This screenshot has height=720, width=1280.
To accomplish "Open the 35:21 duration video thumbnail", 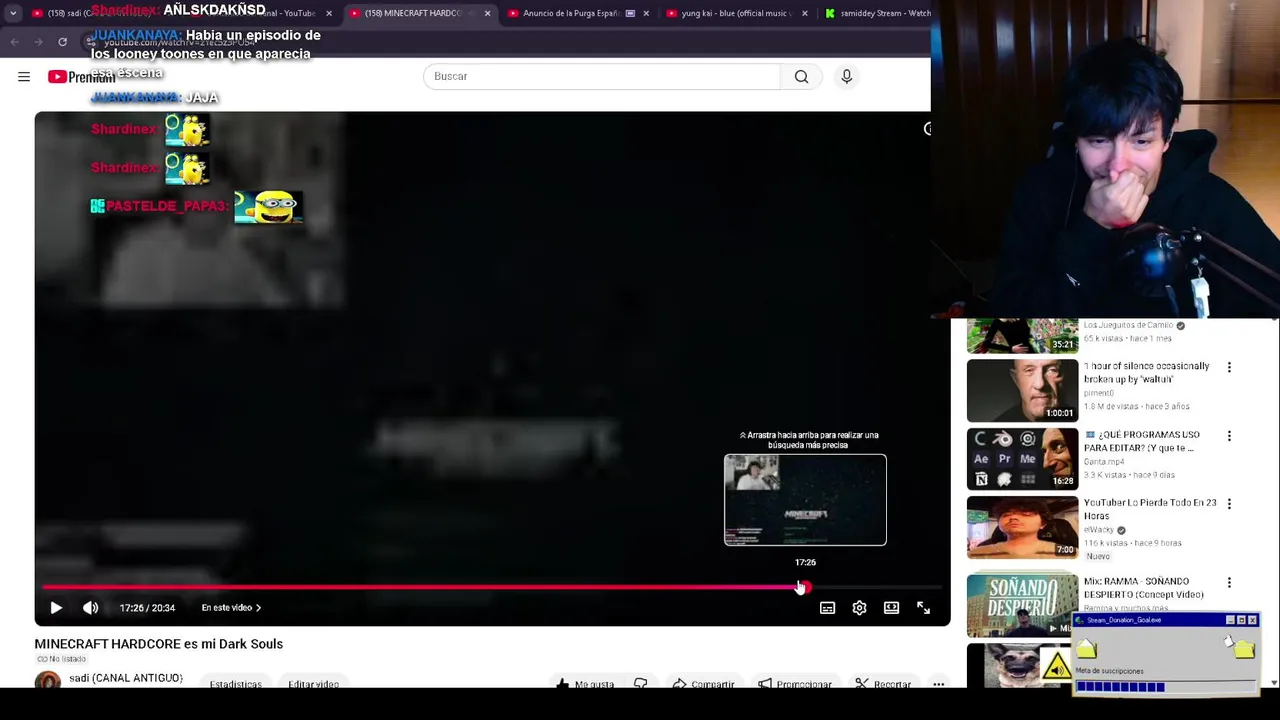I will [x=1022, y=336].
